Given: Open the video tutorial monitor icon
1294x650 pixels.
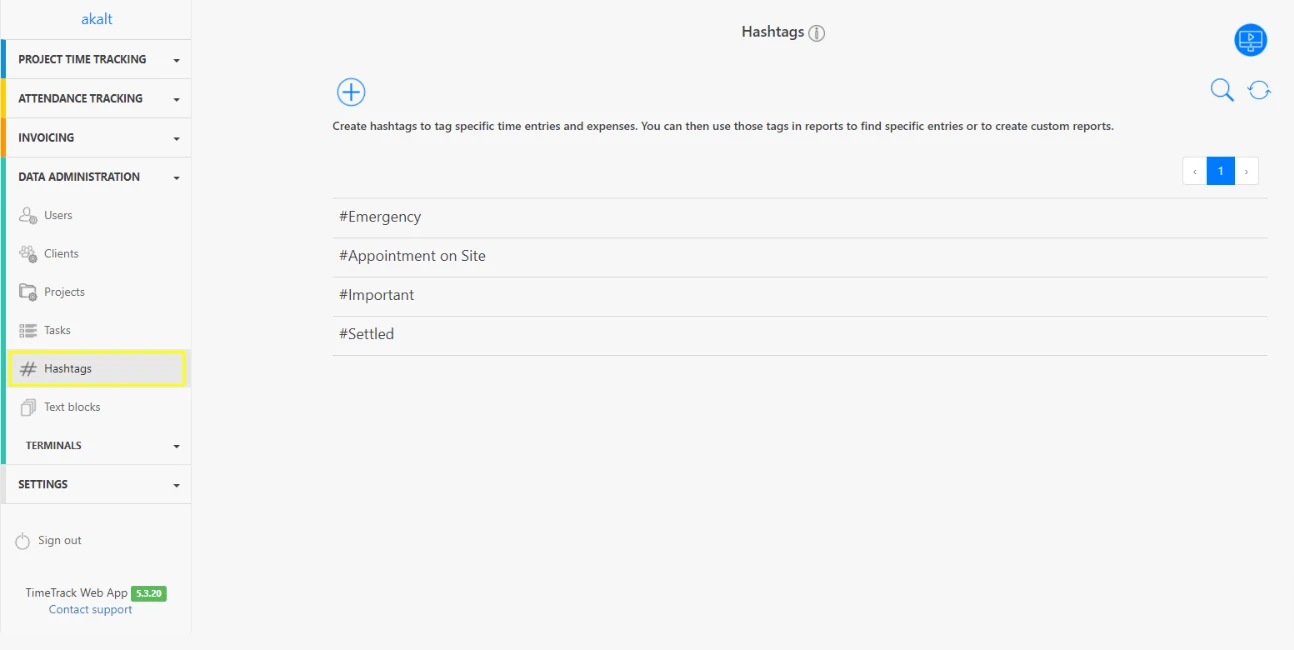Looking at the screenshot, I should 1250,40.
